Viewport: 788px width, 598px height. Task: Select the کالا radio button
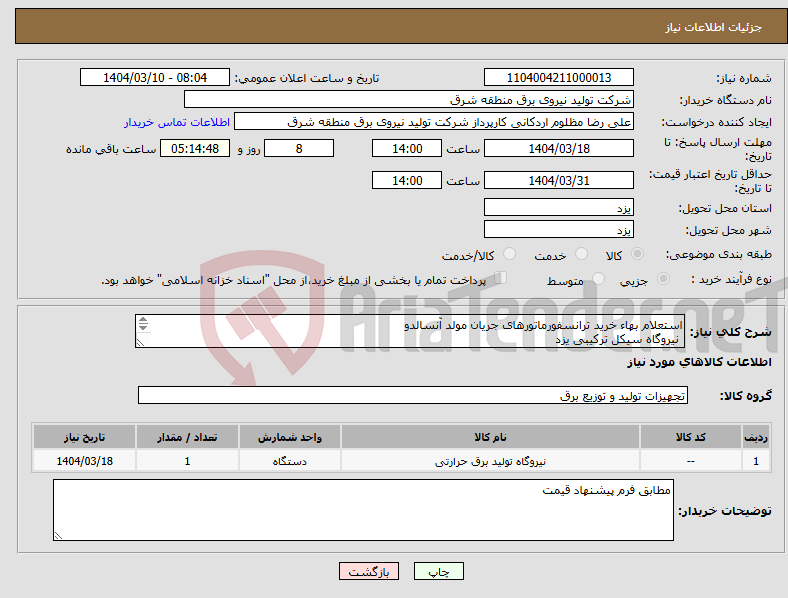coord(637,254)
